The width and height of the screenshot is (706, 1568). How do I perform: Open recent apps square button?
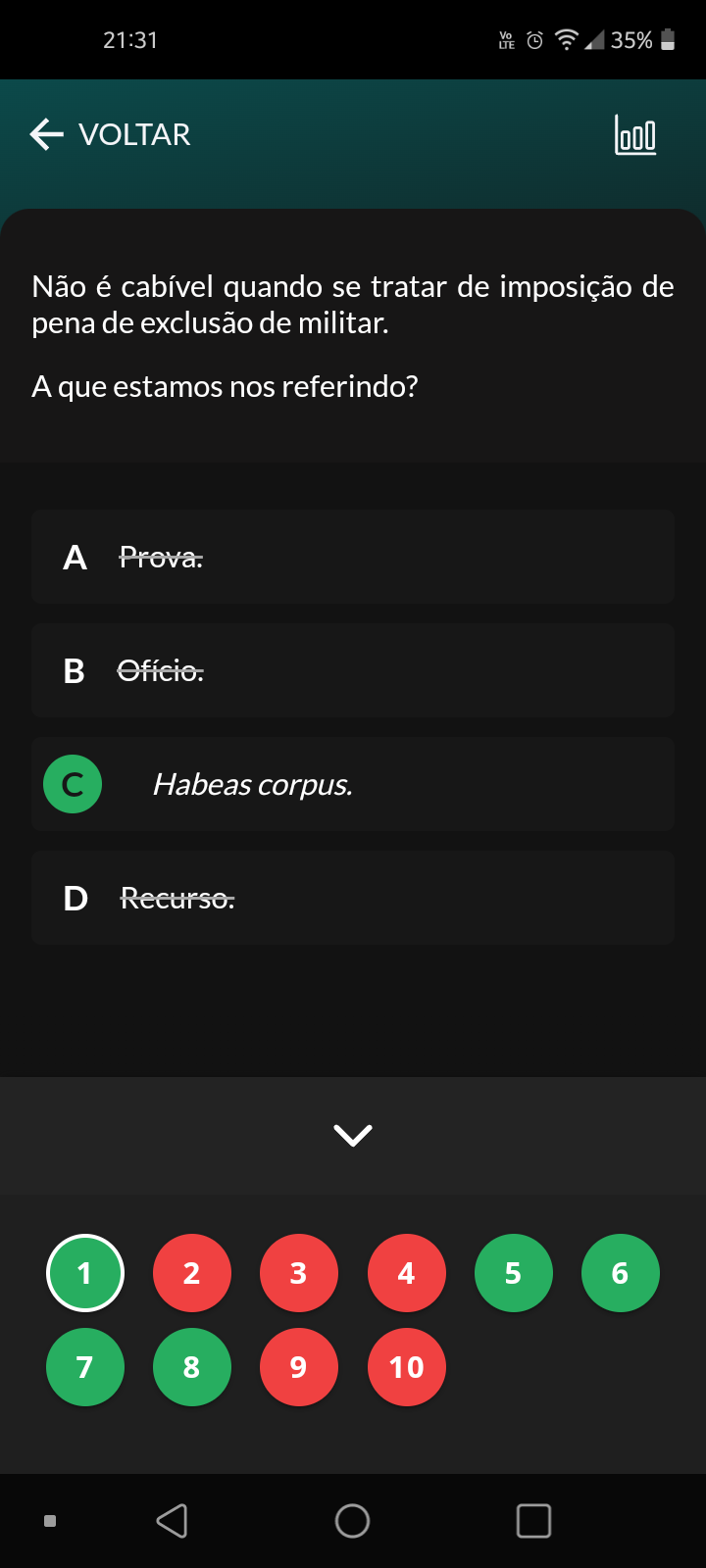(533, 1520)
